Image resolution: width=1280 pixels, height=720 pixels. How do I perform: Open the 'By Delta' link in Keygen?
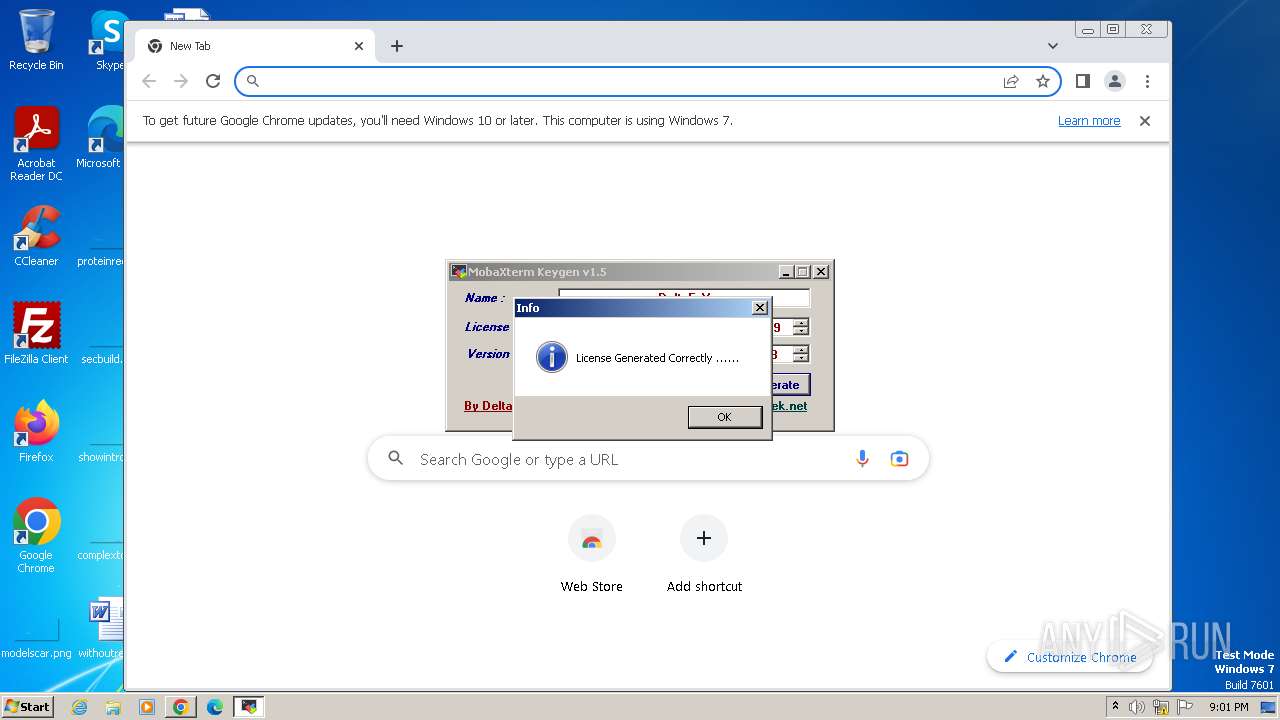coord(488,406)
